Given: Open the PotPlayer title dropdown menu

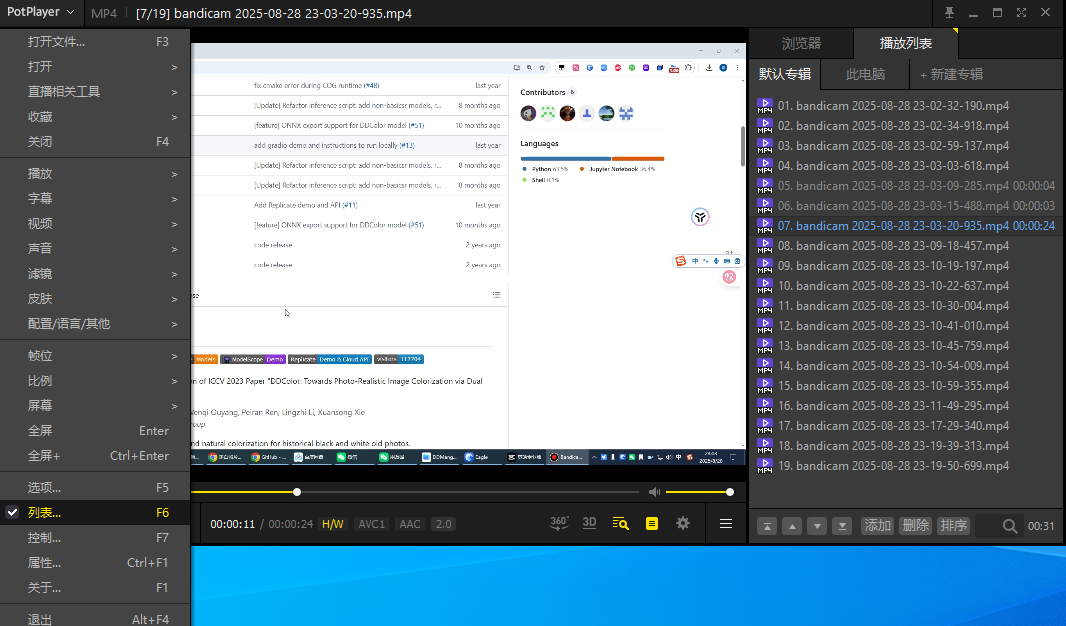Looking at the screenshot, I should coord(40,13).
